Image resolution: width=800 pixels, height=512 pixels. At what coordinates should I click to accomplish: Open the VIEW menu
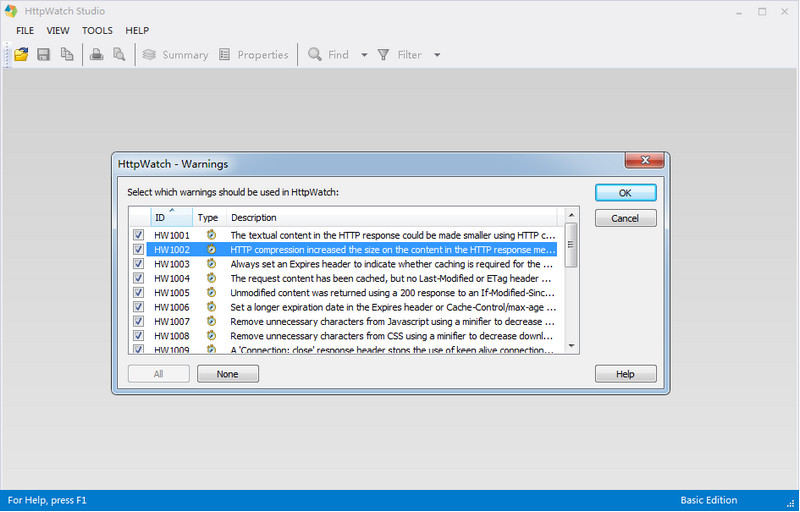[58, 31]
